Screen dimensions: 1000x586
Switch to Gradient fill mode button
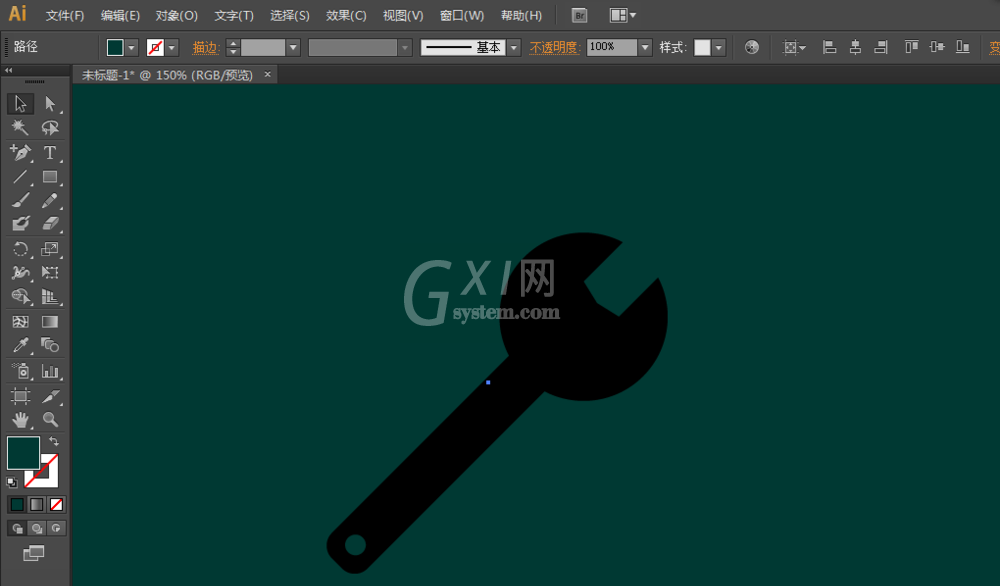point(37,504)
